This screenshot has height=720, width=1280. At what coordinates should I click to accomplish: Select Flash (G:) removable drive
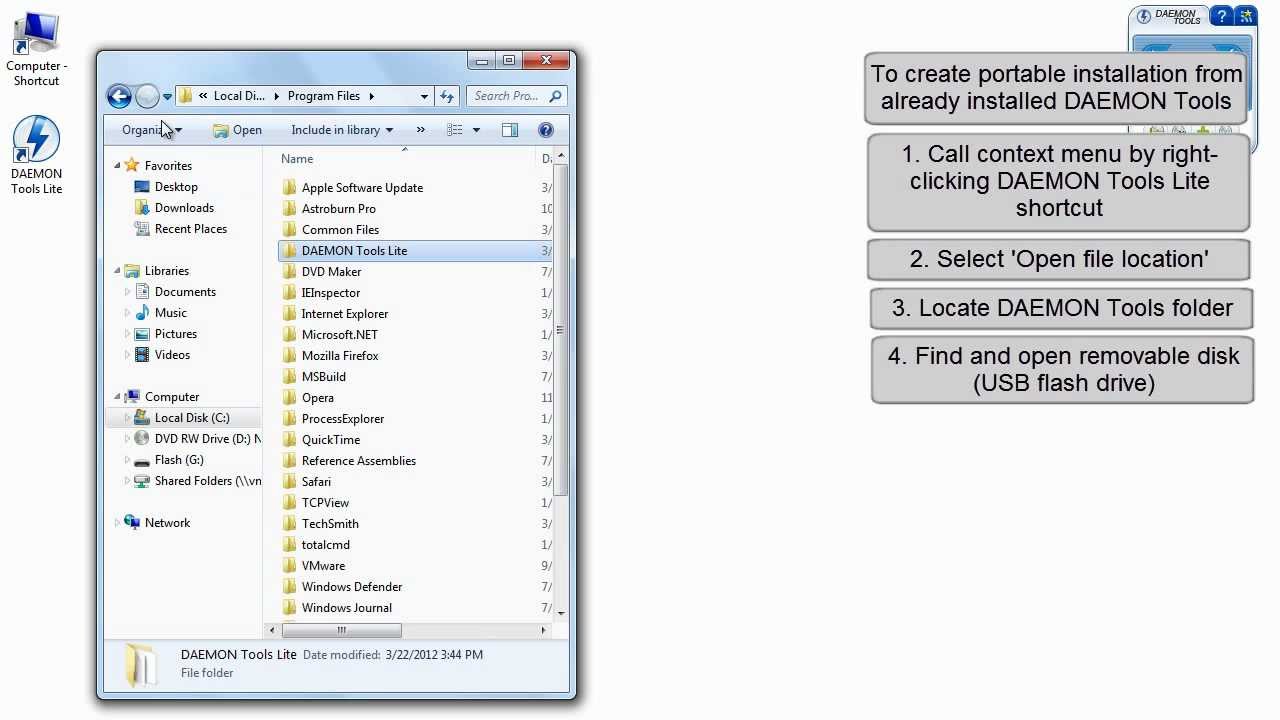click(x=179, y=460)
